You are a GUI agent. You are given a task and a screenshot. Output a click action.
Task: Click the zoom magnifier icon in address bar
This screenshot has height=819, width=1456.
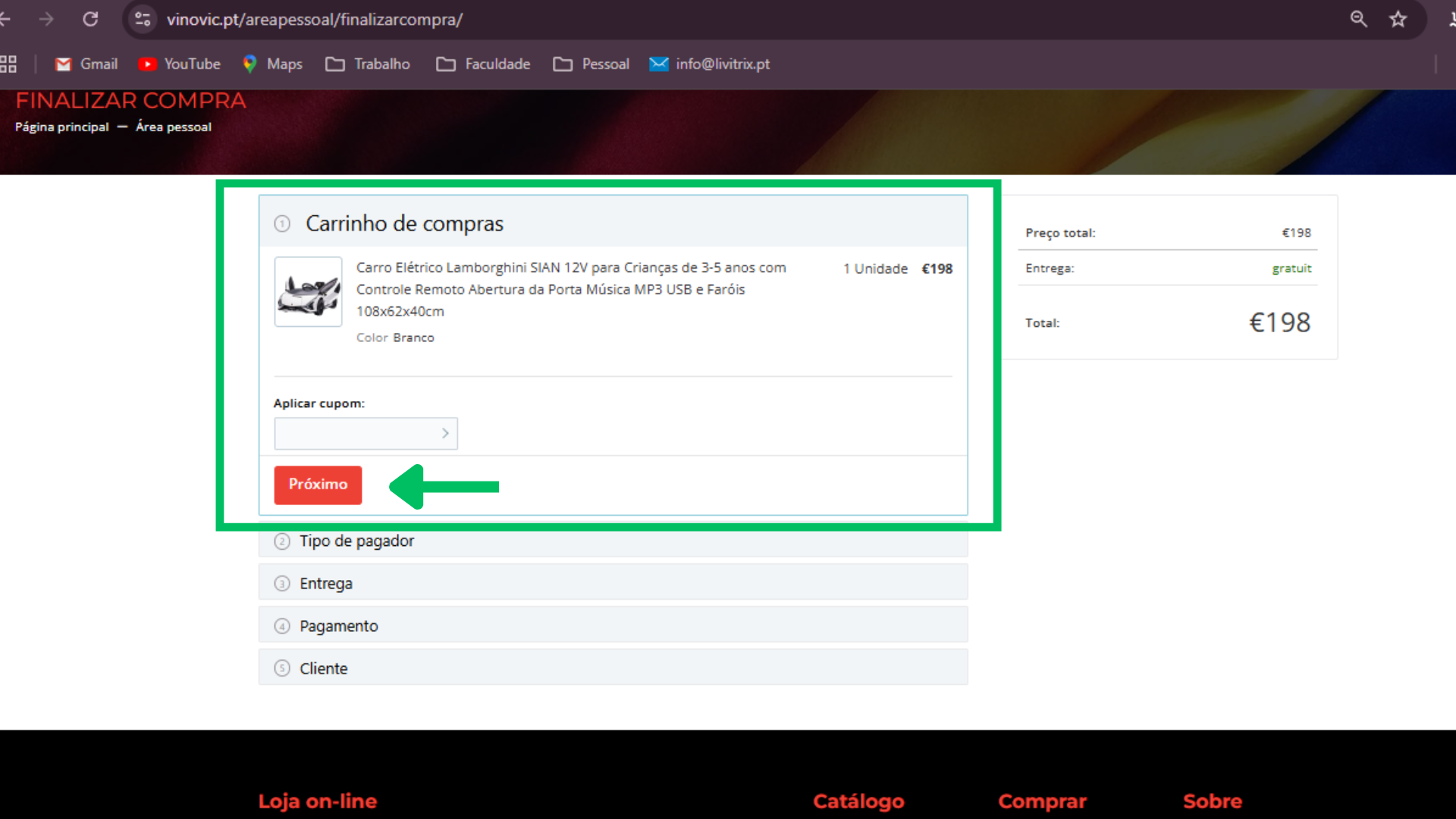pyautogui.click(x=1358, y=19)
